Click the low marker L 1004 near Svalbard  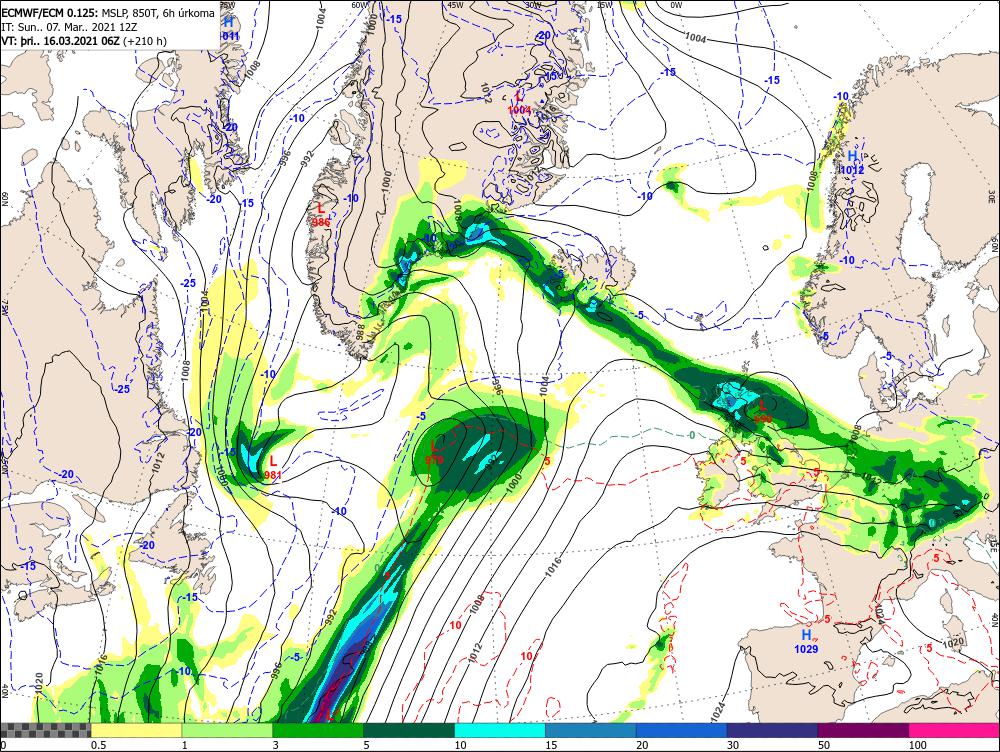click(x=519, y=103)
